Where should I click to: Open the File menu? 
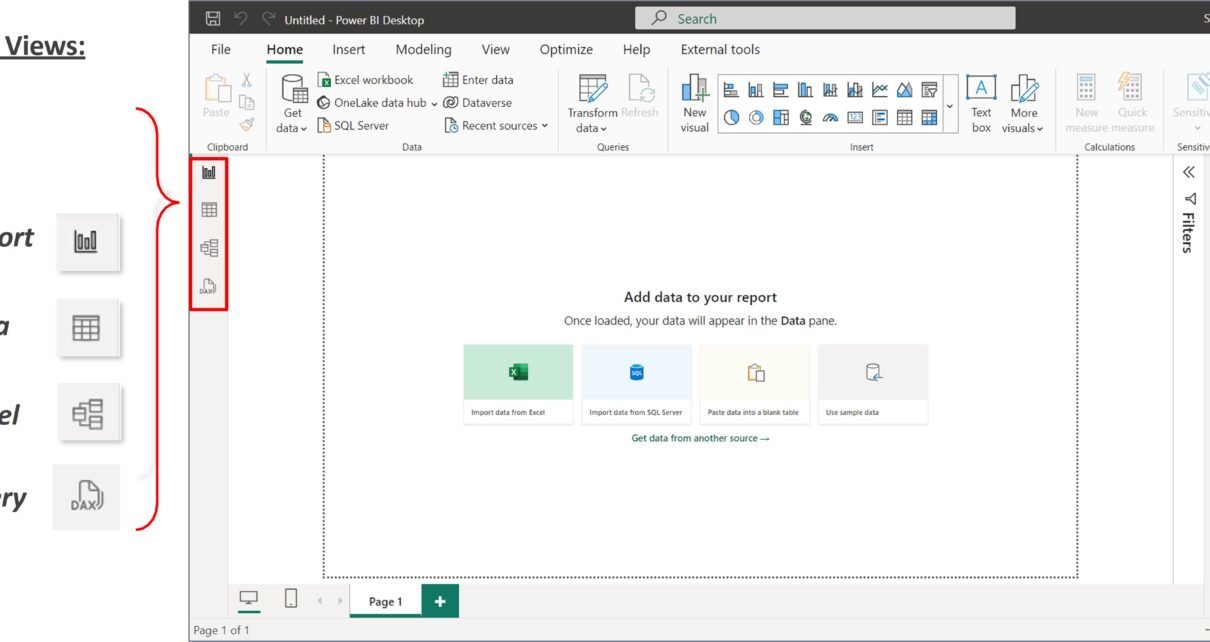click(x=221, y=49)
